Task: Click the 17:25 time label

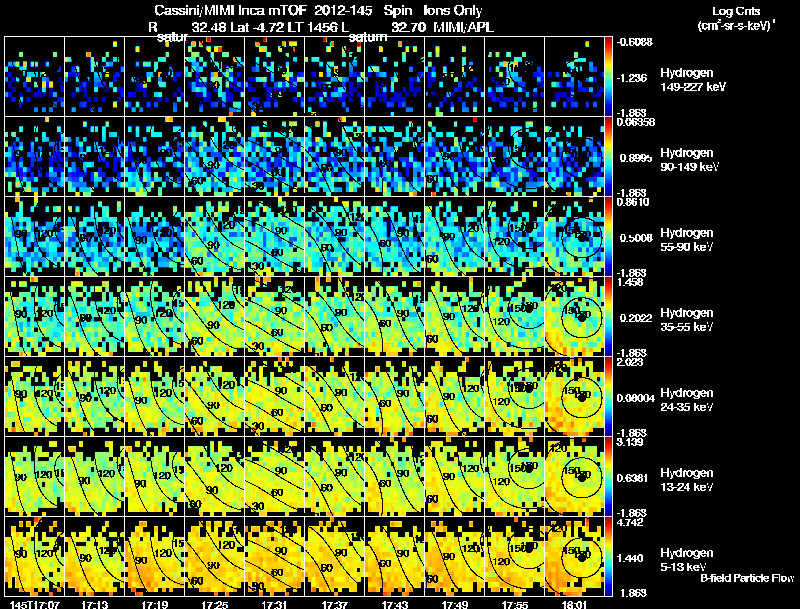Action: click(x=215, y=604)
